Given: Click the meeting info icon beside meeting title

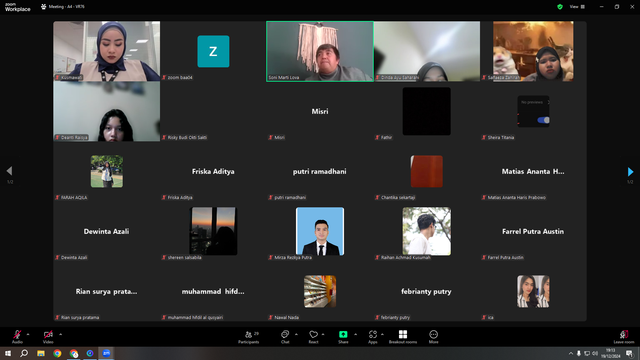Looking at the screenshot, I should click(x=44, y=7).
